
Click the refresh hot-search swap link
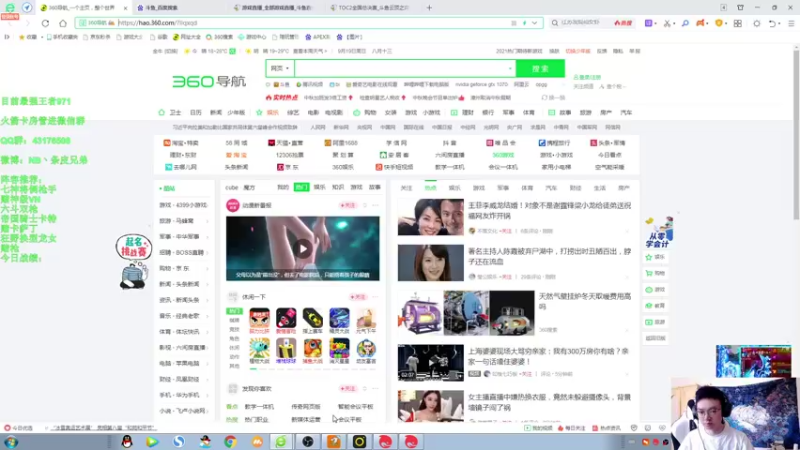click(553, 97)
